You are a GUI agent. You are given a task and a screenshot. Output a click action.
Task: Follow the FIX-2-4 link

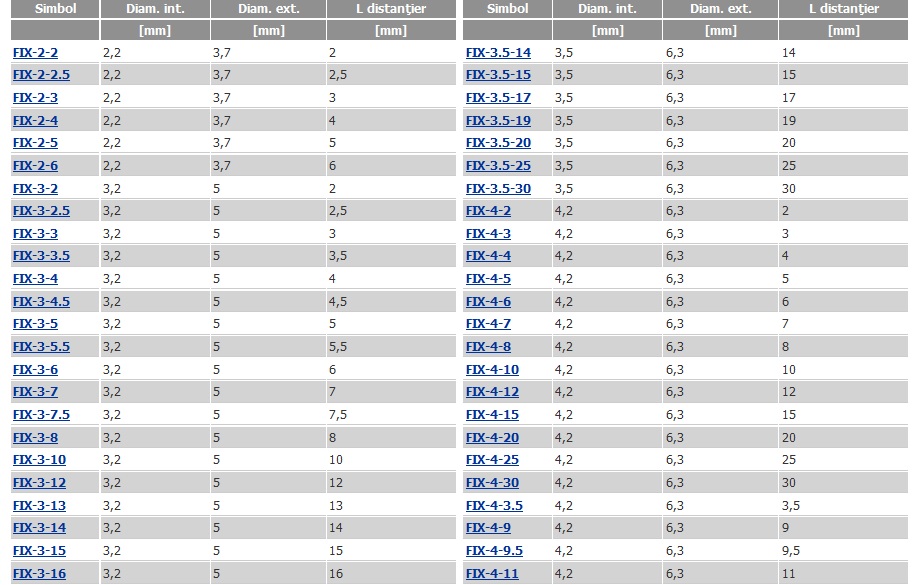36,120
